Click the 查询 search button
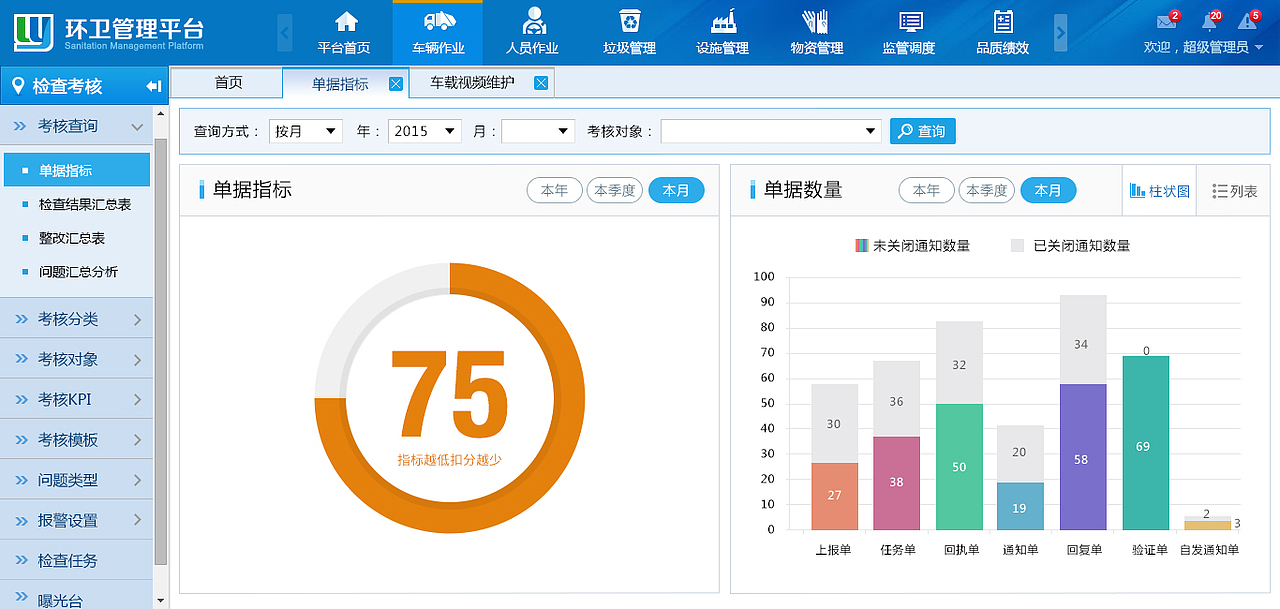This screenshot has height=609, width=1280. (x=922, y=131)
